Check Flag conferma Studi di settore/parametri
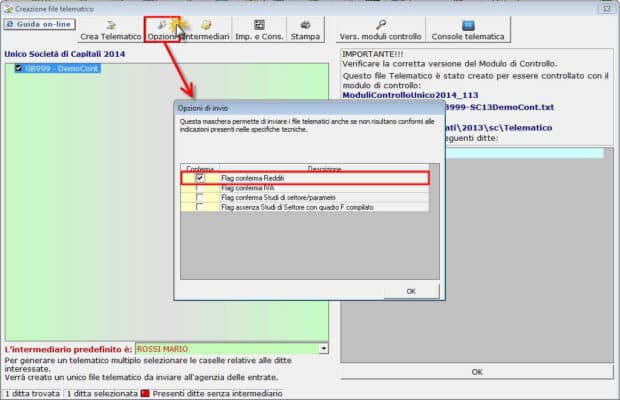620x400 pixels. 200,198
